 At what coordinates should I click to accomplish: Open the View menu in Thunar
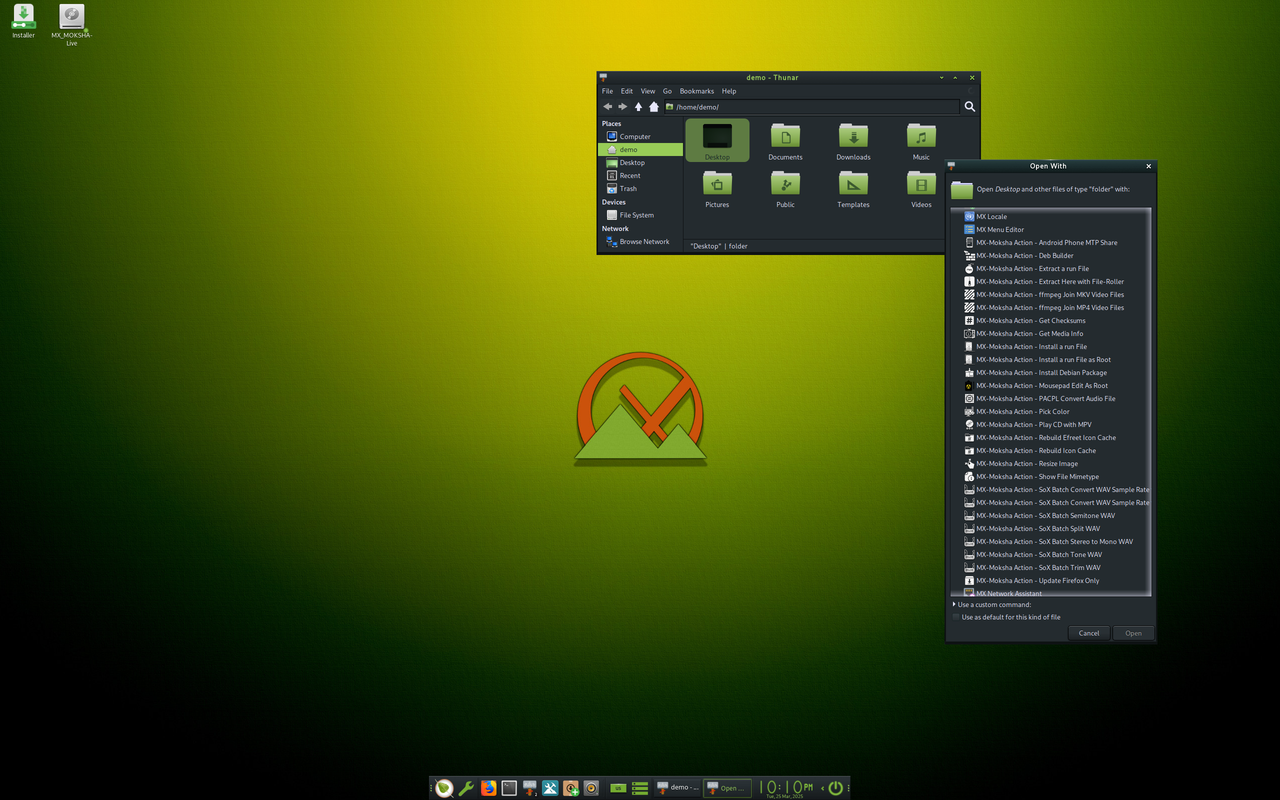coord(648,91)
